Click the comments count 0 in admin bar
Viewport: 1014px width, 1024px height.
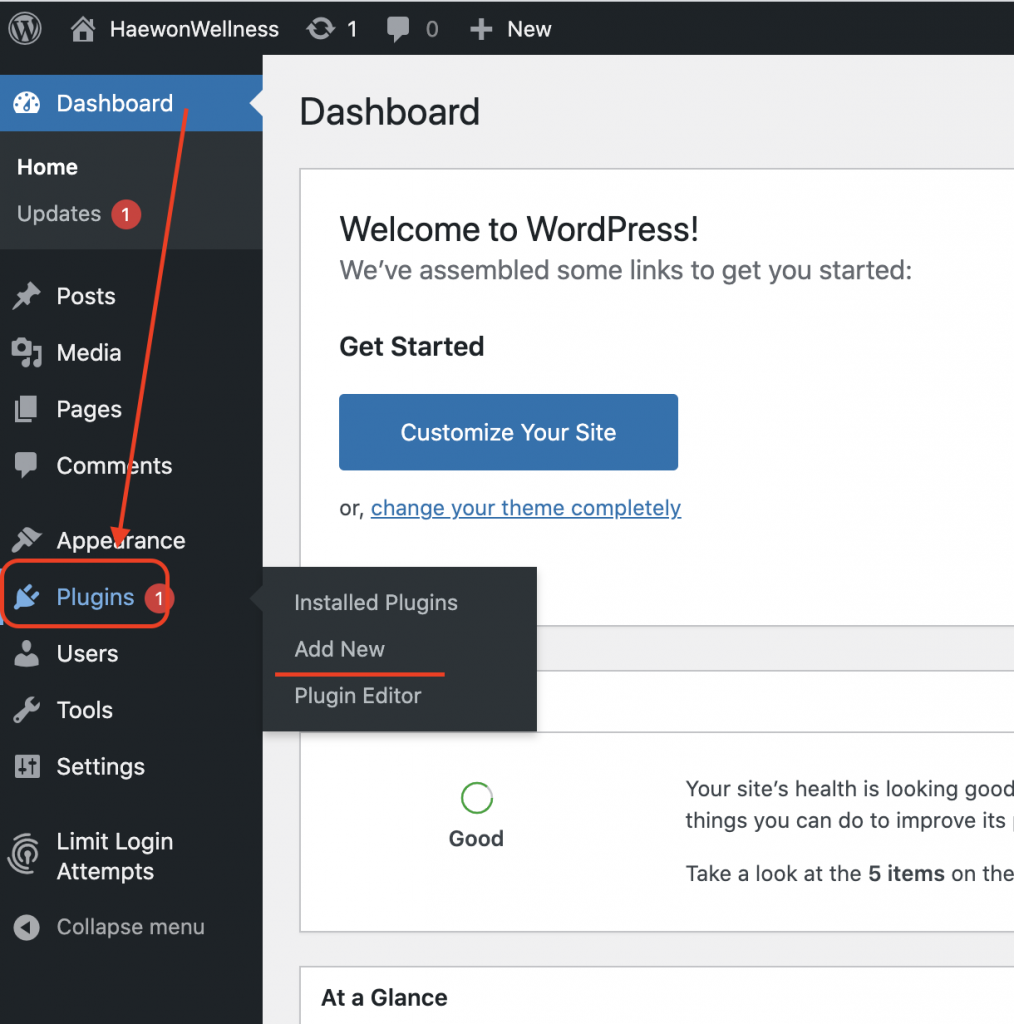point(432,29)
